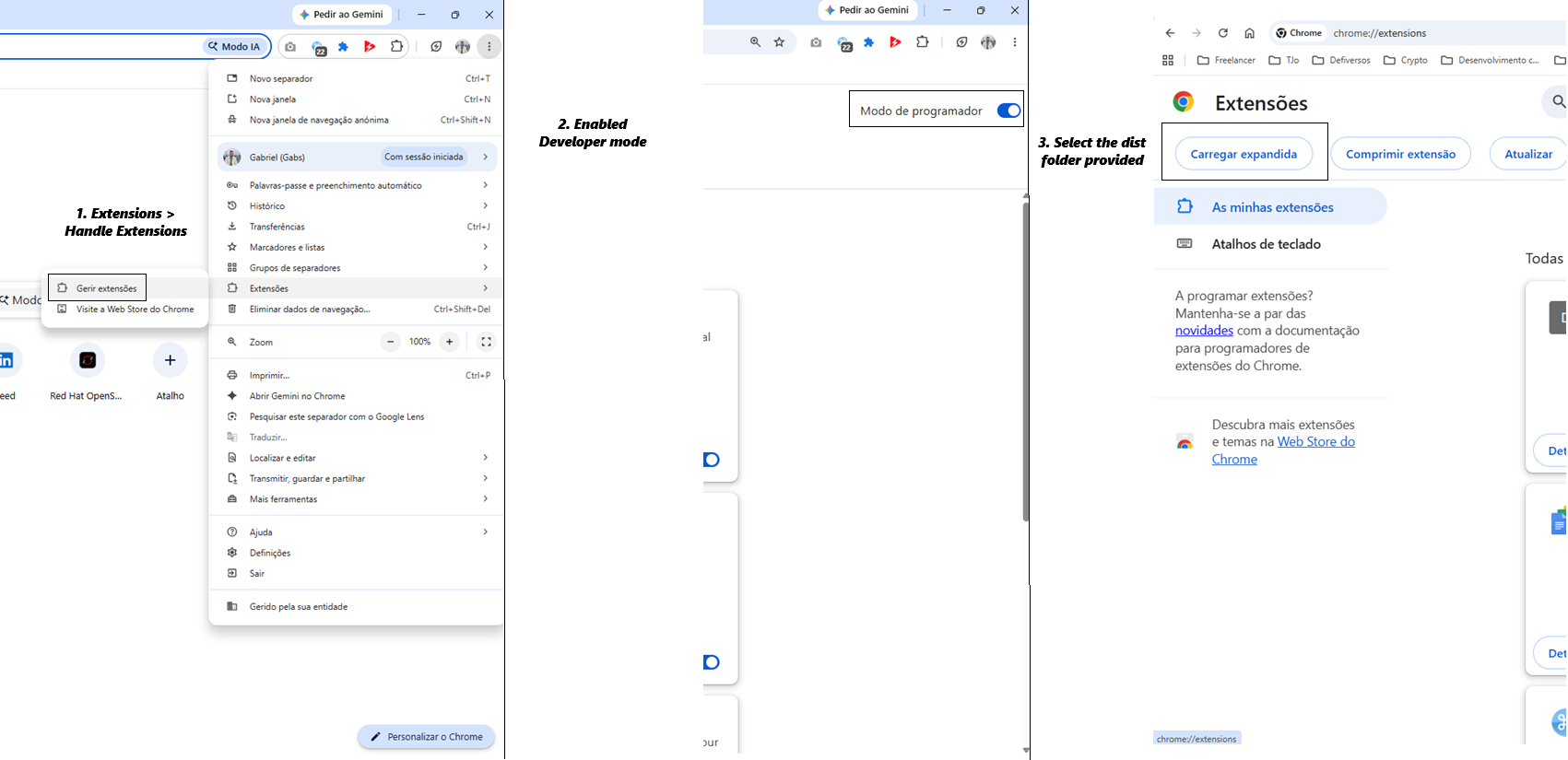Click the vertical scrollbar thumb right of the Modo de programador window
The image size is (1568, 760).
[1026, 361]
